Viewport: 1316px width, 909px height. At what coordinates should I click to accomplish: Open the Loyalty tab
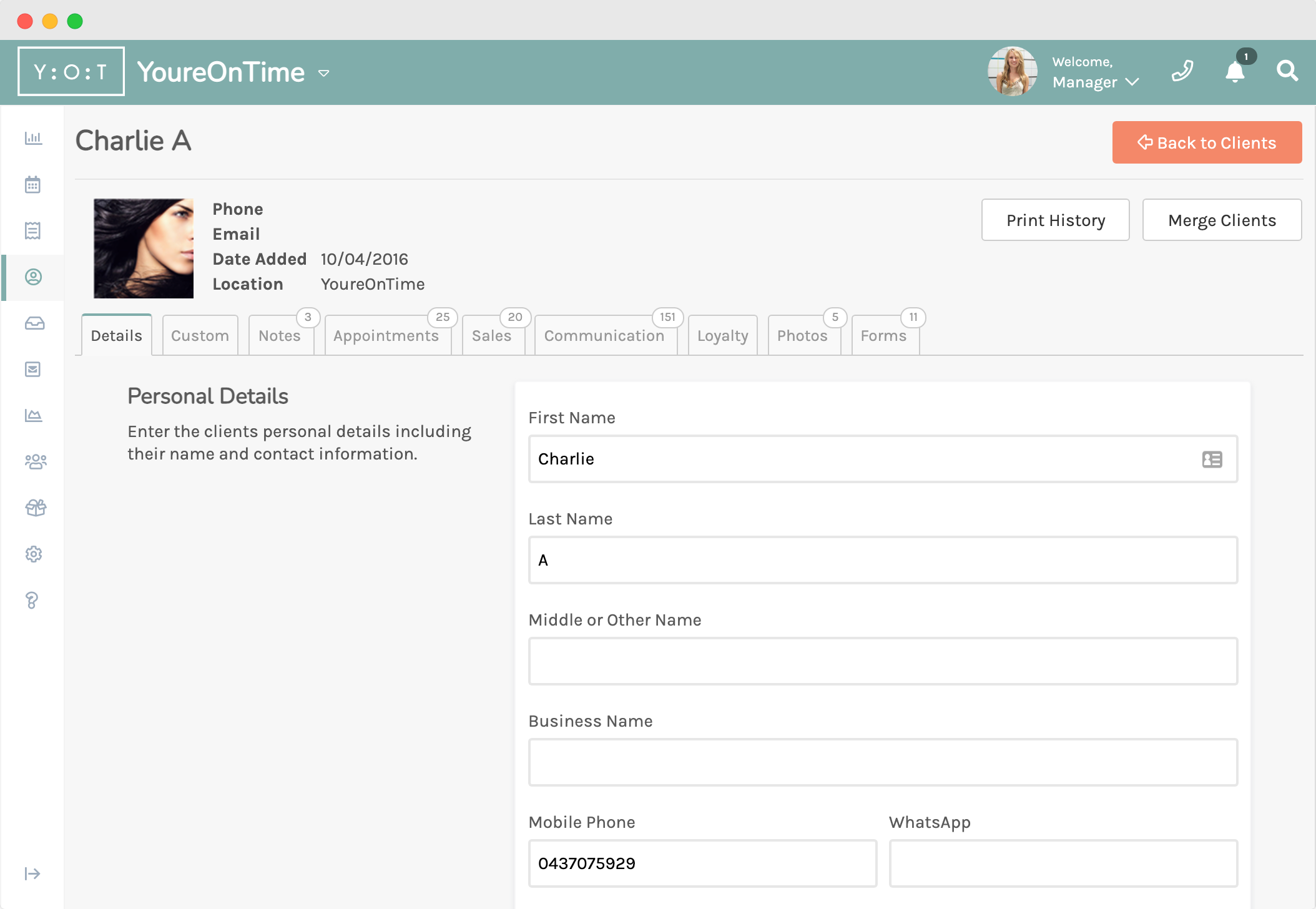[723, 336]
